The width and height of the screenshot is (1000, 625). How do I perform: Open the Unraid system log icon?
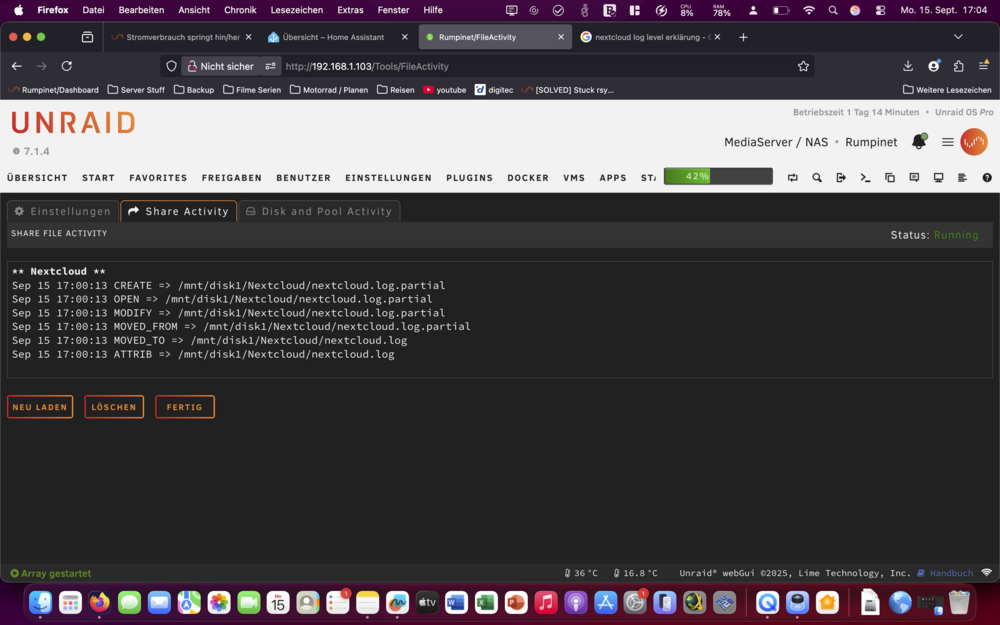tap(962, 178)
